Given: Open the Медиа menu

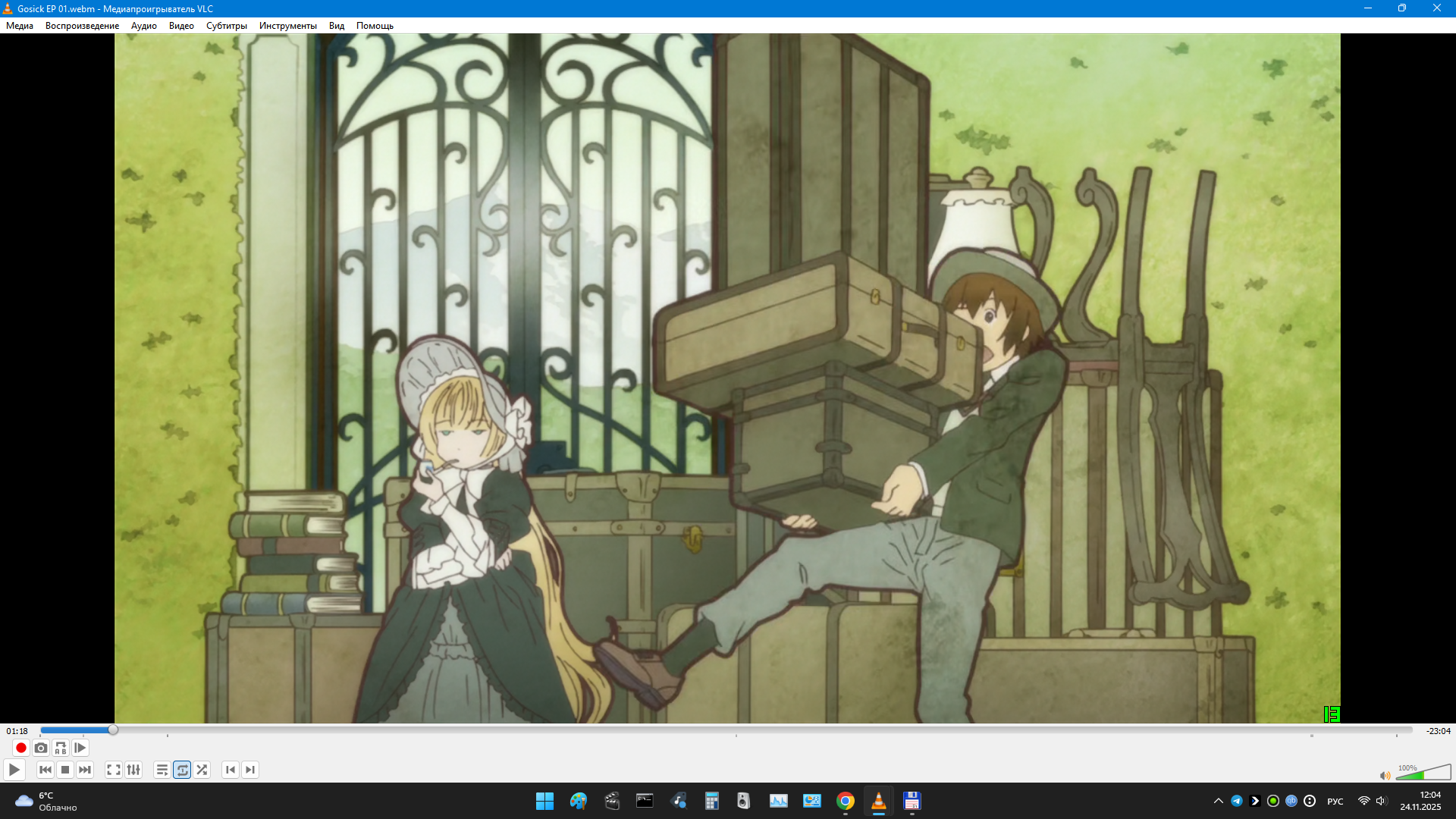Looking at the screenshot, I should click(20, 26).
